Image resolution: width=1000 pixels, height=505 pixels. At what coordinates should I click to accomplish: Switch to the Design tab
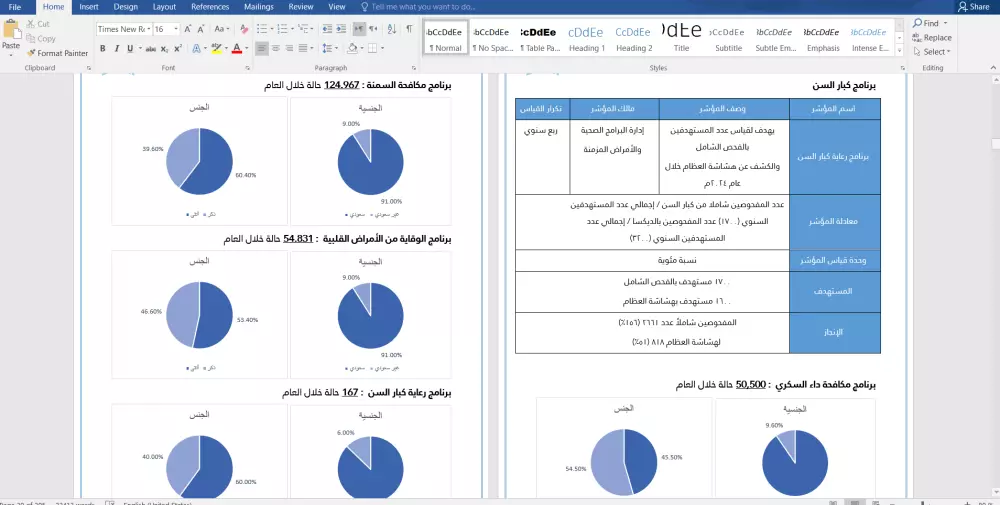[x=126, y=7]
